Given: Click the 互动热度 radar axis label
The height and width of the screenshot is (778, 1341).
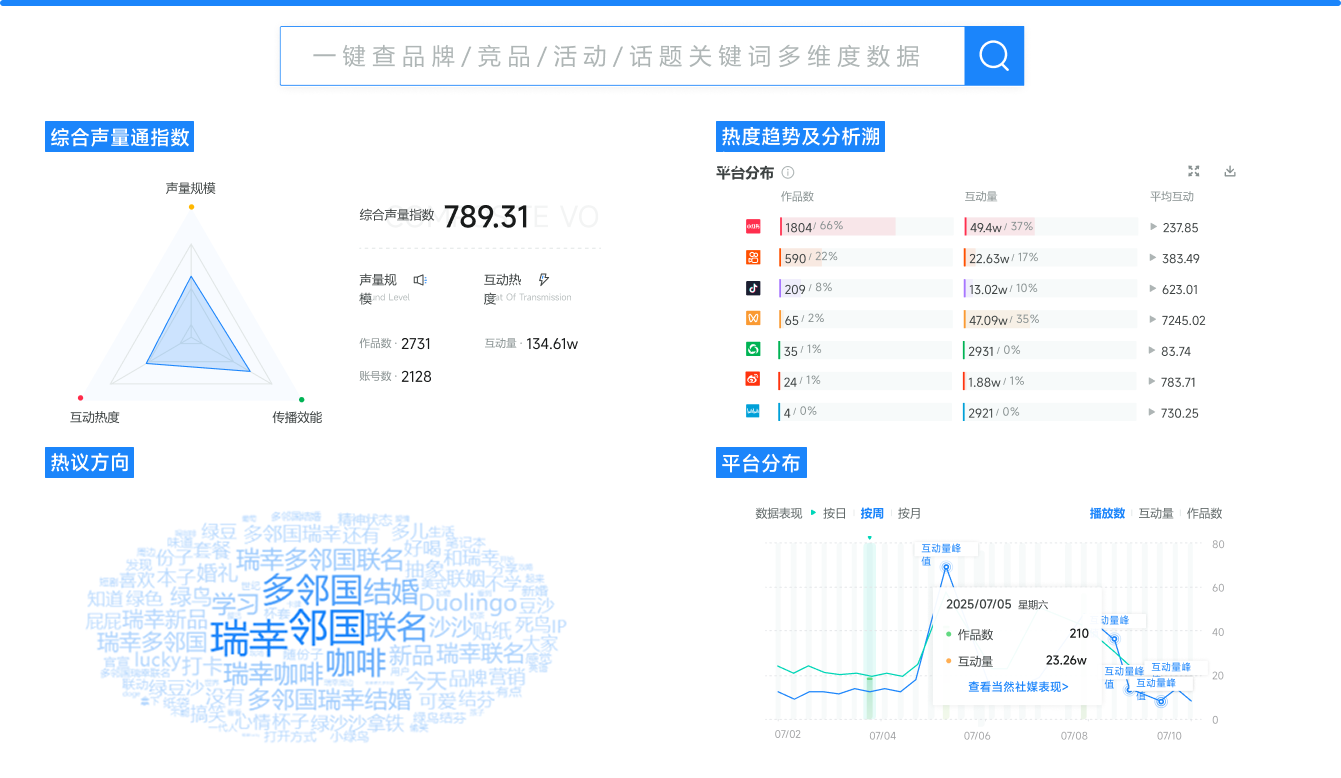Looking at the screenshot, I should click(x=95, y=417).
